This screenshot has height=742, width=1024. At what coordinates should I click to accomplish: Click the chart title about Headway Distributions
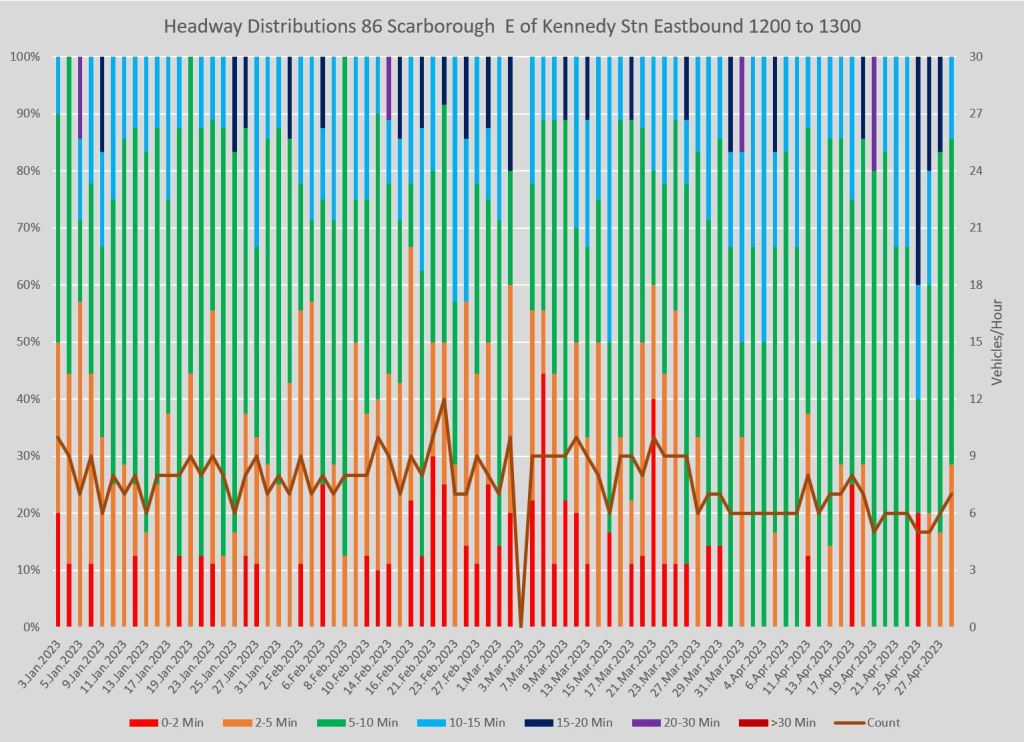click(x=512, y=24)
